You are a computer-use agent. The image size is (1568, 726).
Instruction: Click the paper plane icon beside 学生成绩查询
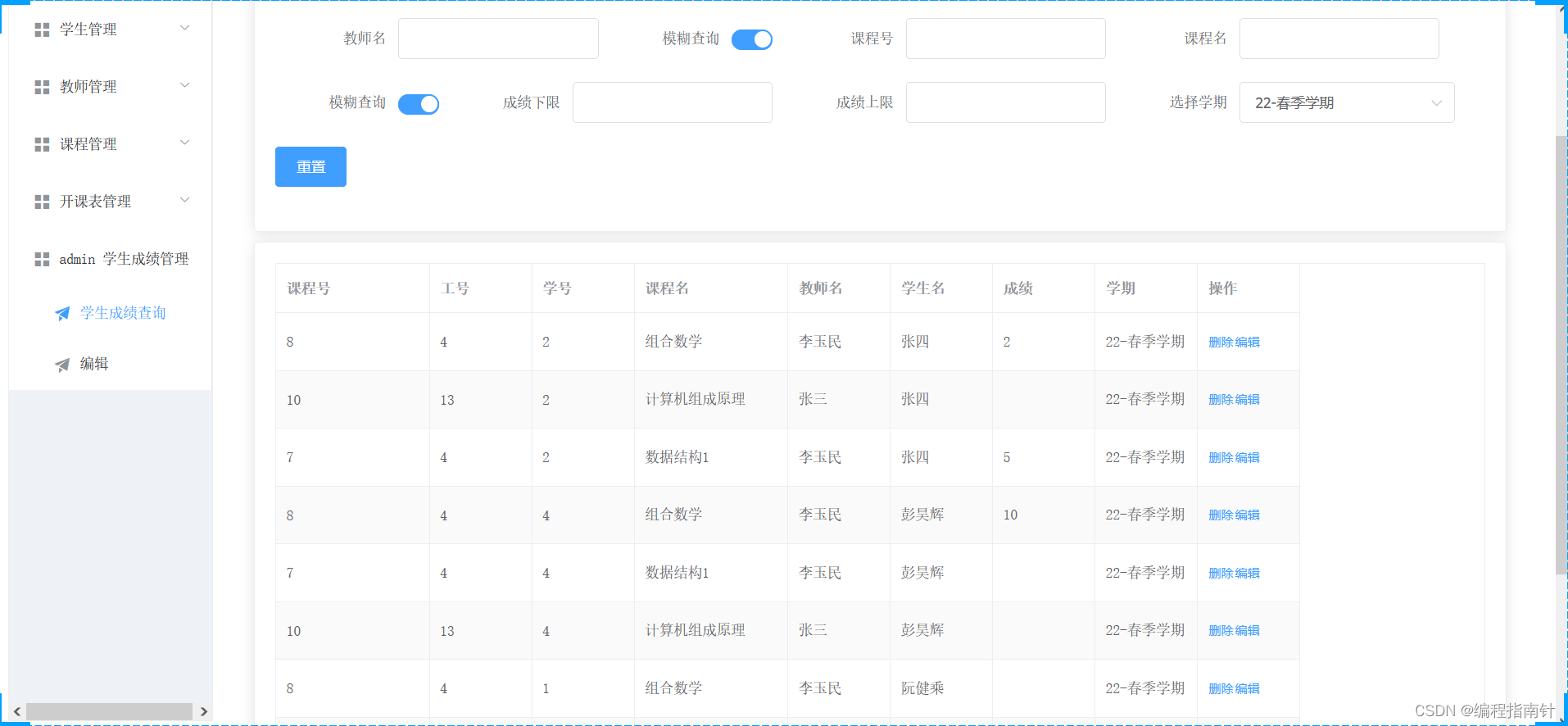point(62,313)
